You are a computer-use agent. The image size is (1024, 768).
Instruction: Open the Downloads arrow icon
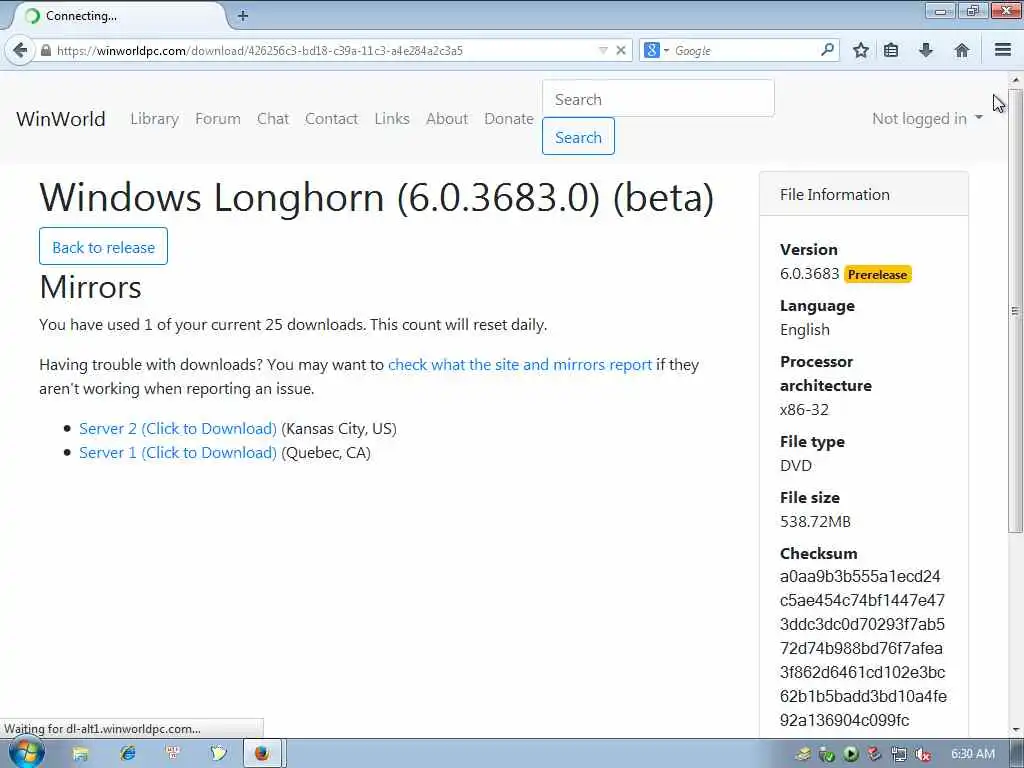pyautogui.click(x=926, y=50)
